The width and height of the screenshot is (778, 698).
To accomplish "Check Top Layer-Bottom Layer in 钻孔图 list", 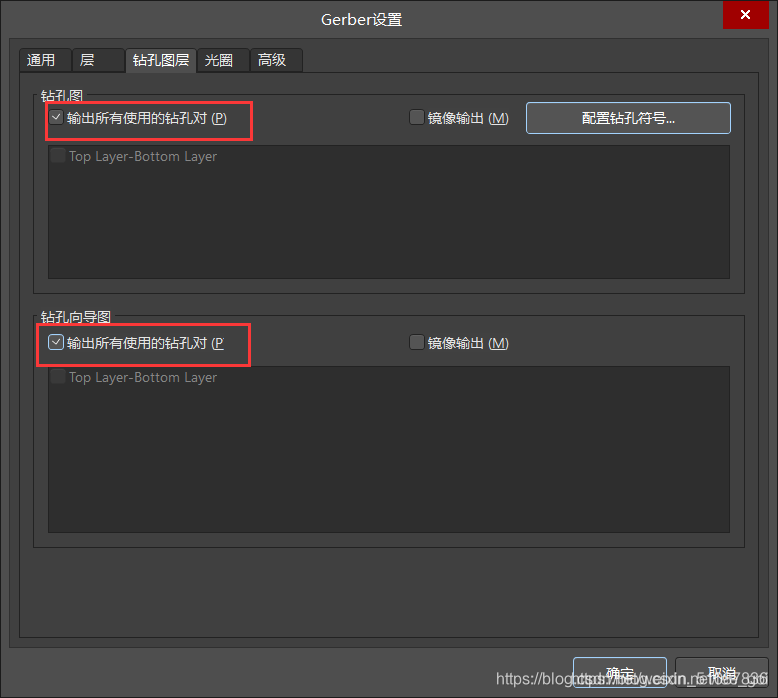I will point(58,156).
